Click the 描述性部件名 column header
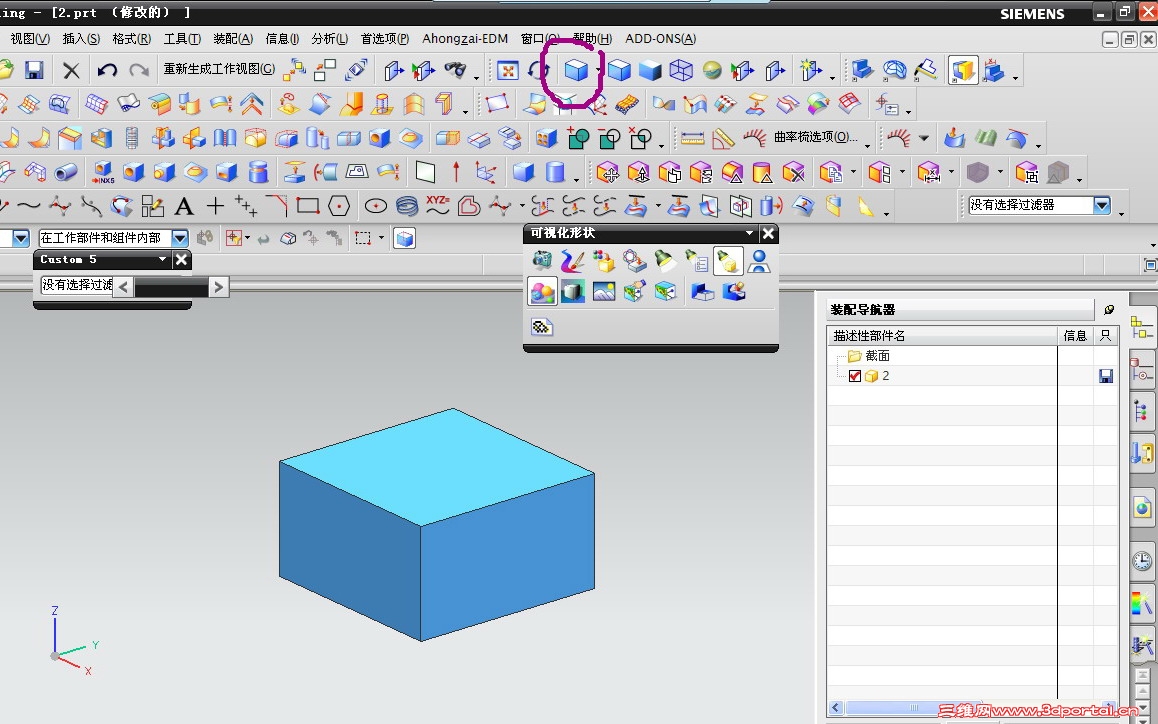Screen dimensions: 1158x724 coord(942,336)
